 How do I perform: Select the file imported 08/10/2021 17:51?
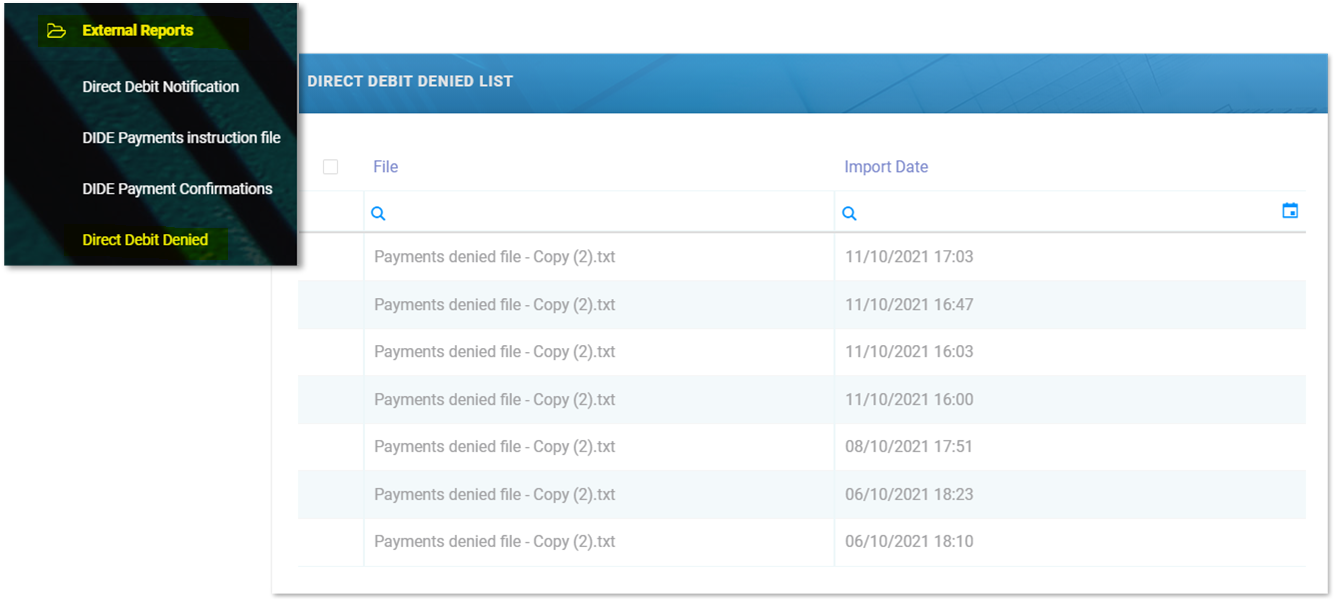coord(494,447)
